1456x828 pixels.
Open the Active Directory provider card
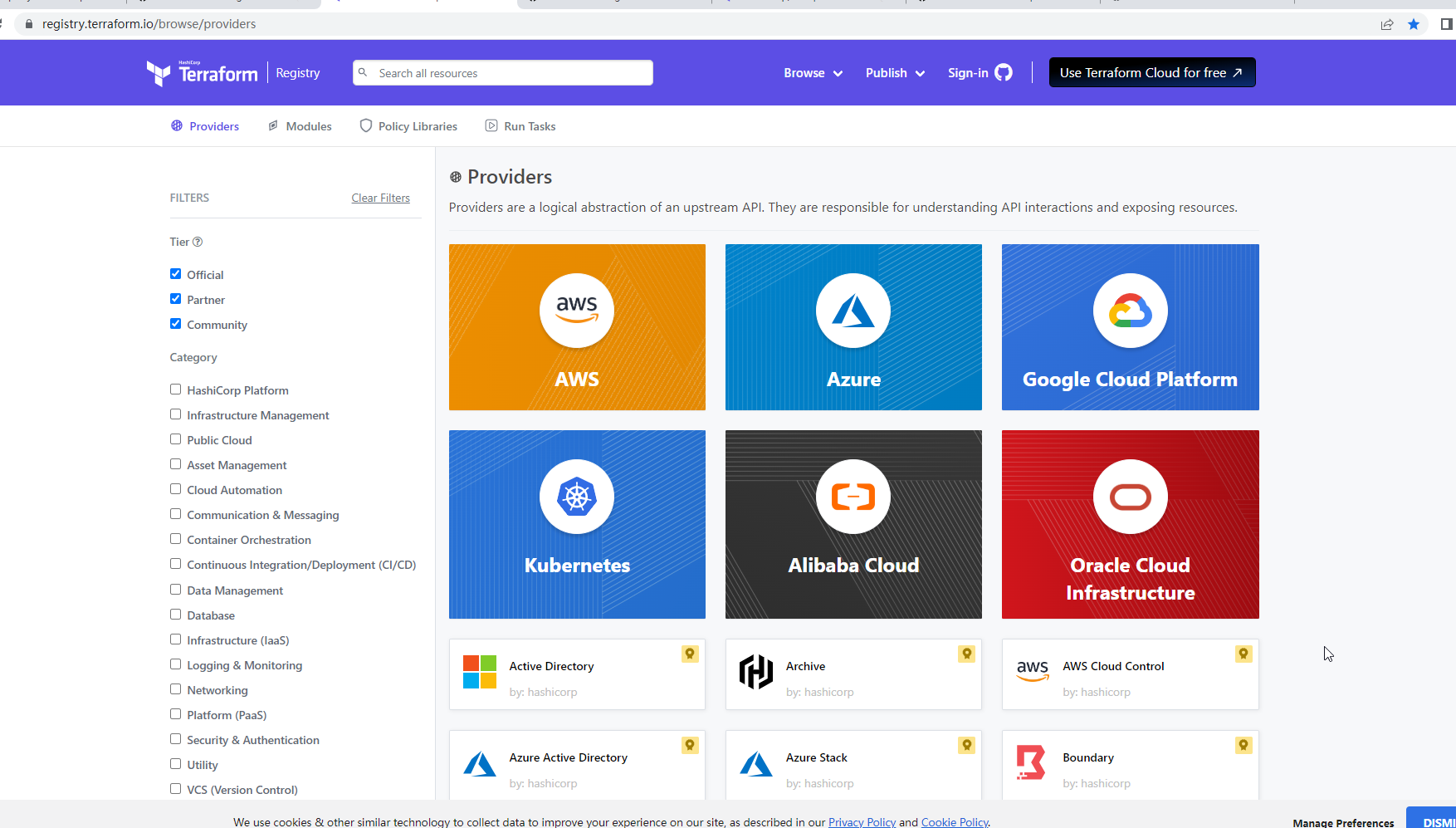tap(577, 674)
